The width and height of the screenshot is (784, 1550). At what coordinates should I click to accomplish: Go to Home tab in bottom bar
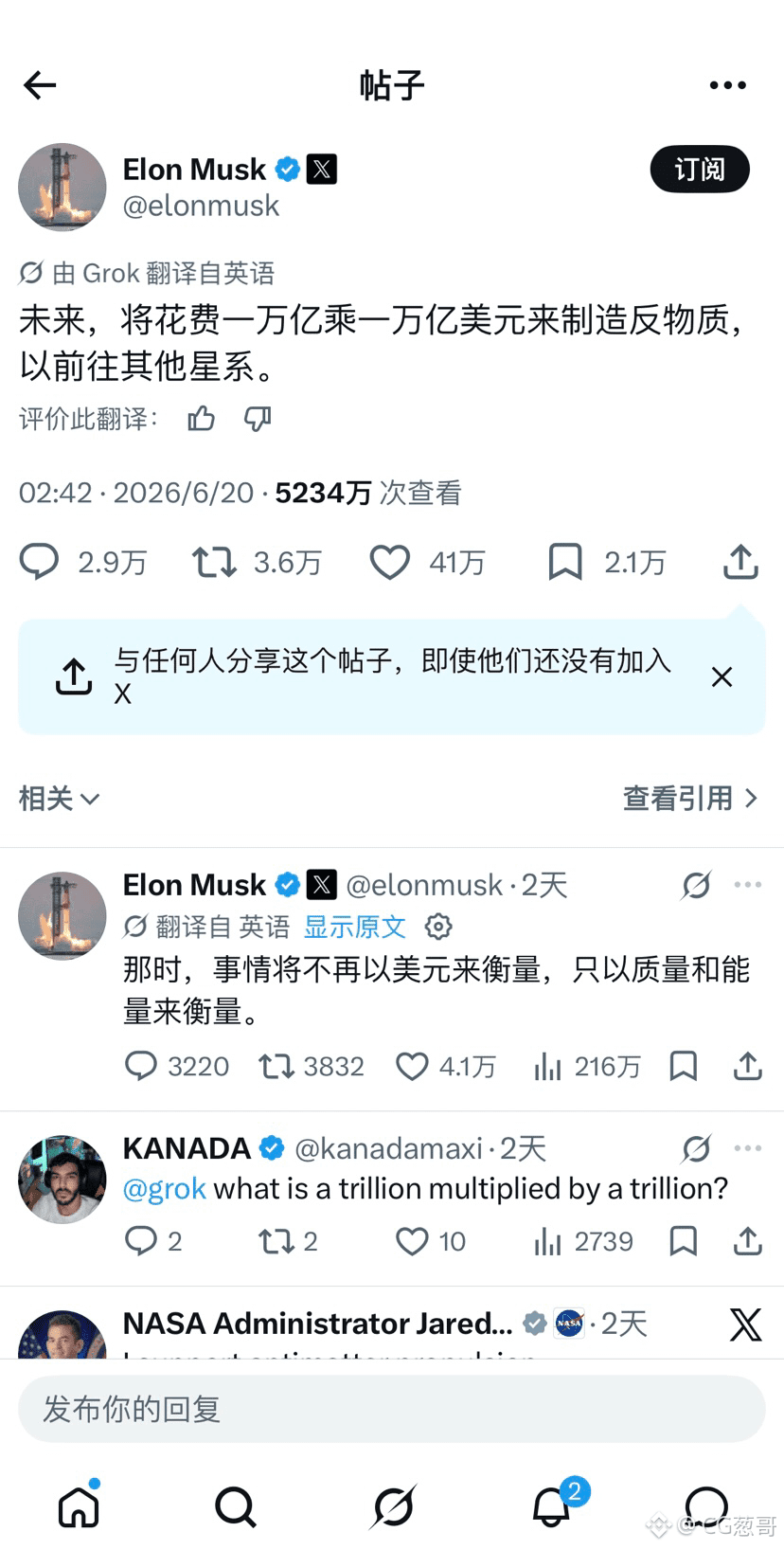[x=79, y=1506]
